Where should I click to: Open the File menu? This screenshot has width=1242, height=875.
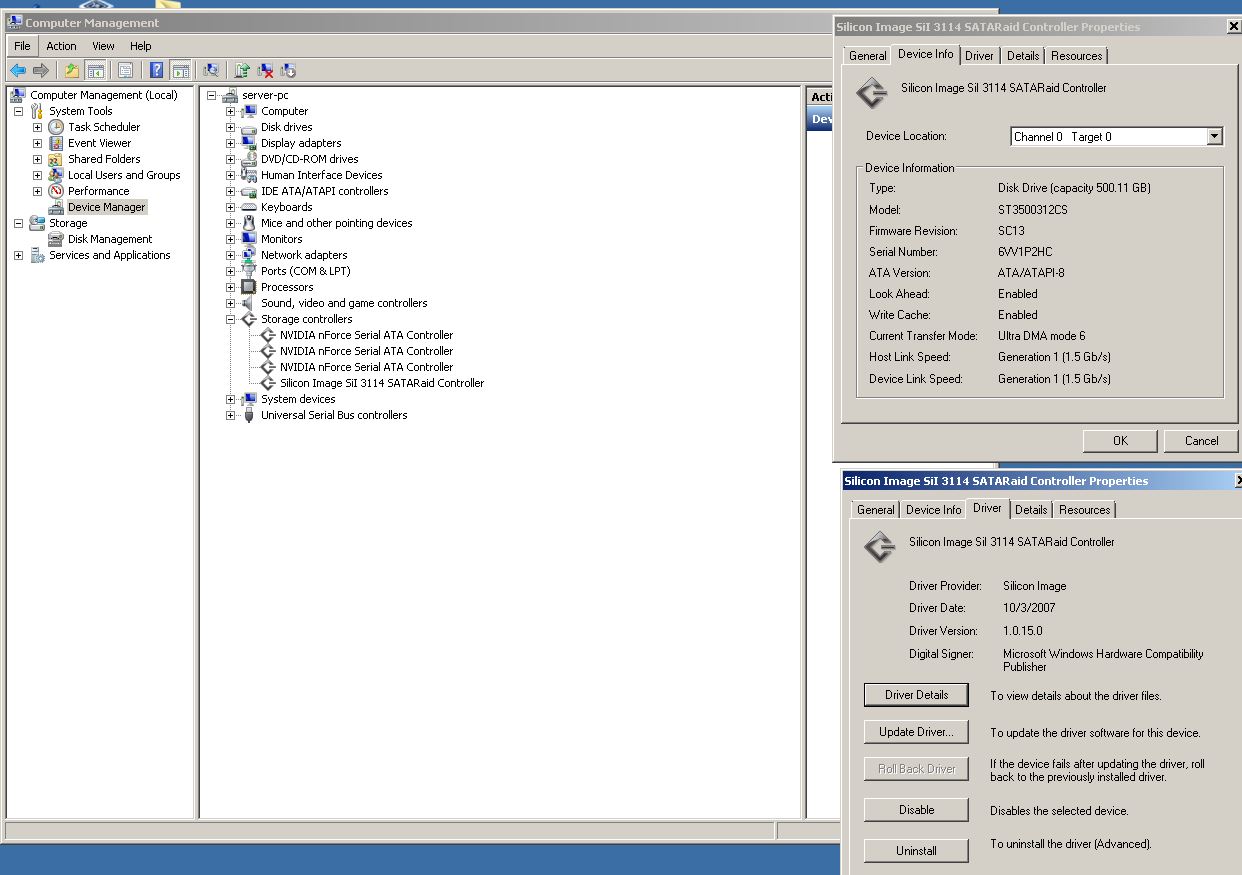pyautogui.click(x=22, y=46)
